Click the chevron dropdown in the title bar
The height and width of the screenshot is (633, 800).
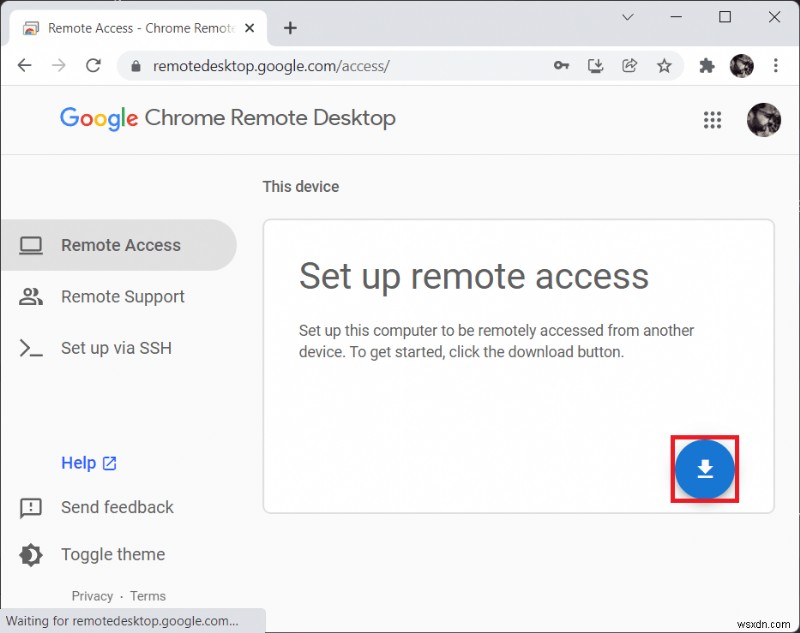[x=628, y=17]
